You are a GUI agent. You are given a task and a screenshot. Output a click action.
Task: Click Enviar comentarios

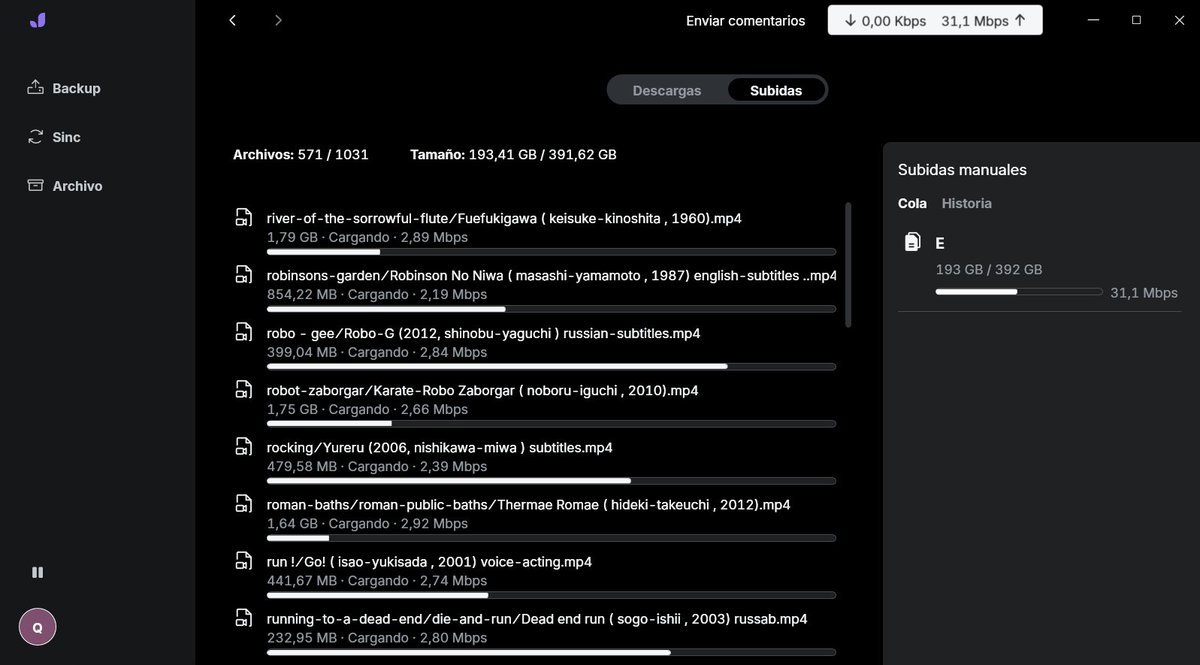click(x=745, y=20)
